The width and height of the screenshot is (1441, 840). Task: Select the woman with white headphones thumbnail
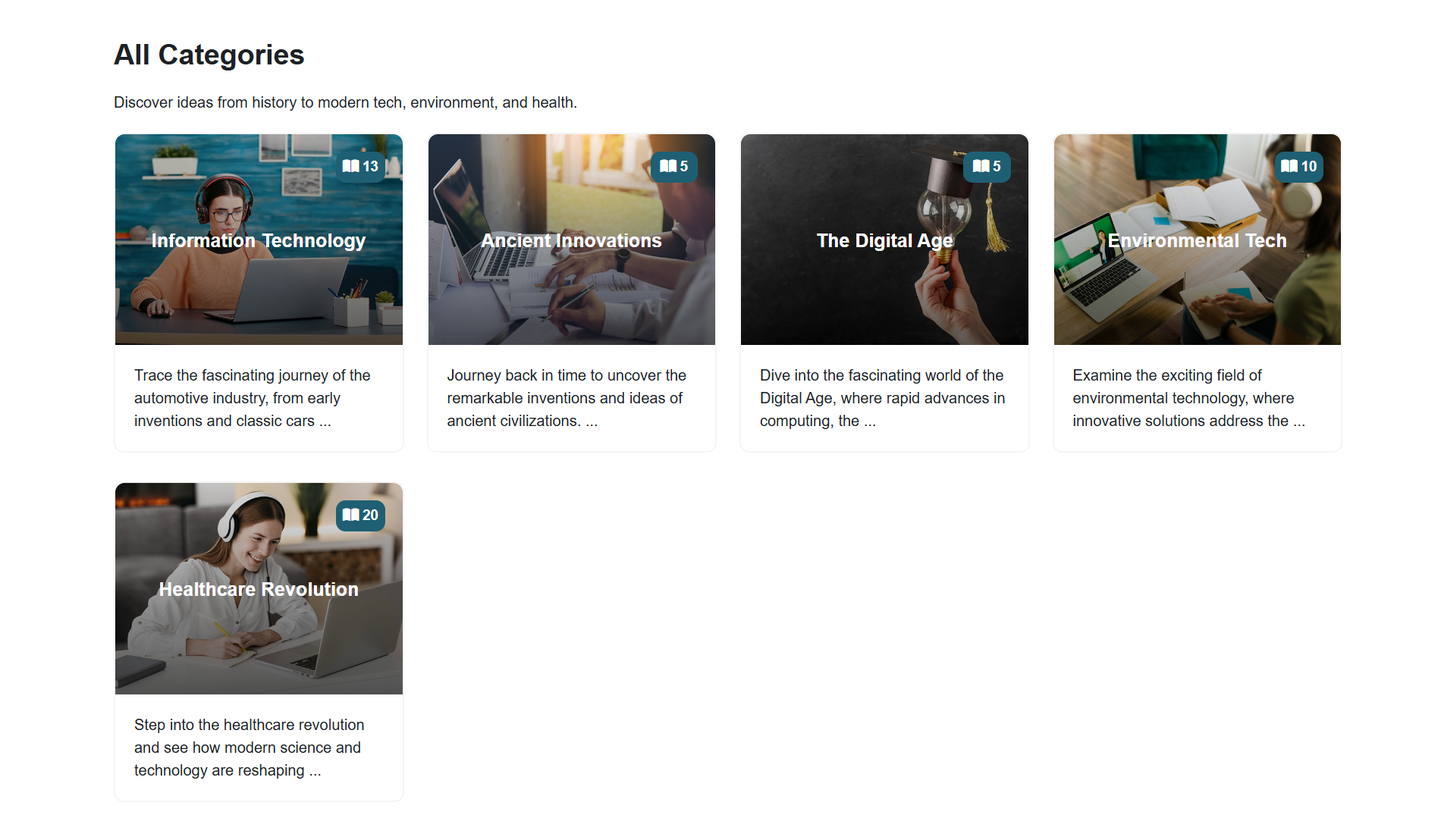pos(259,588)
